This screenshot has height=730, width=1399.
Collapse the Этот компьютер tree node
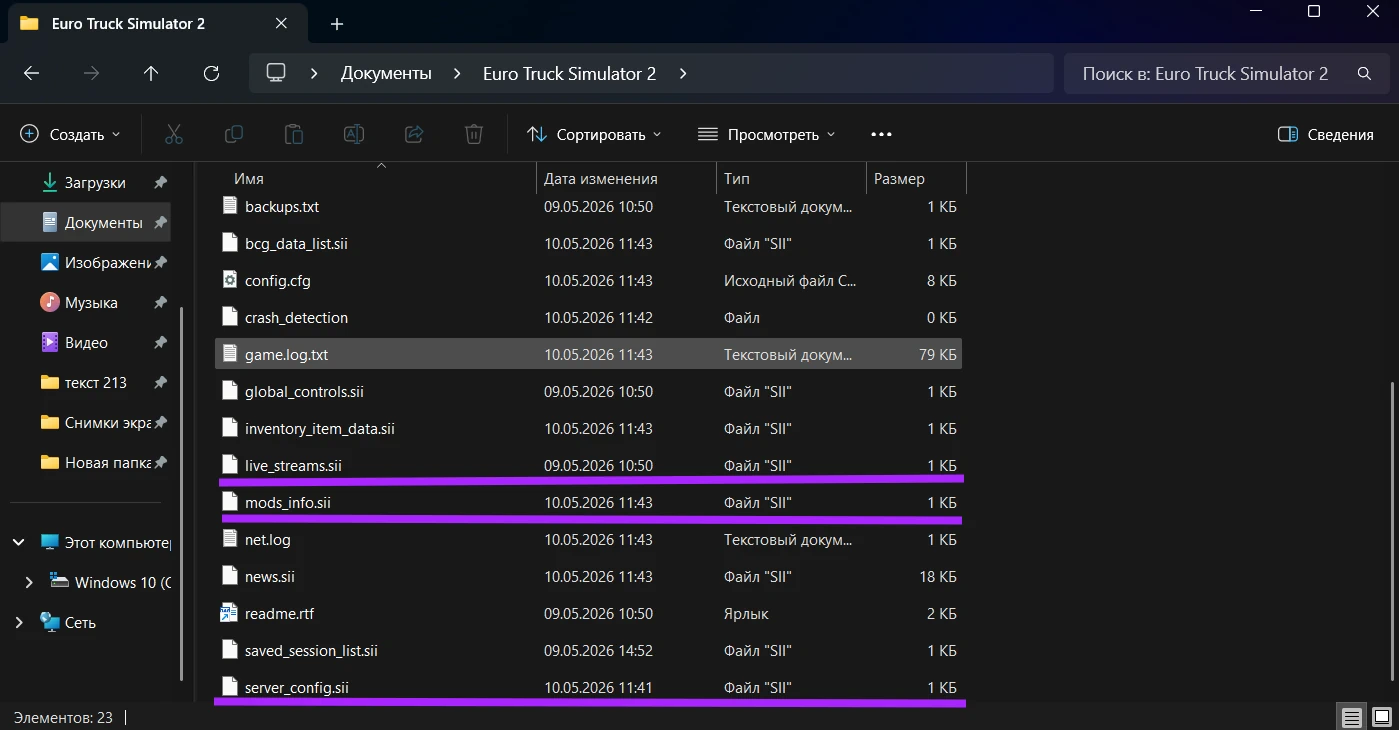coord(19,542)
